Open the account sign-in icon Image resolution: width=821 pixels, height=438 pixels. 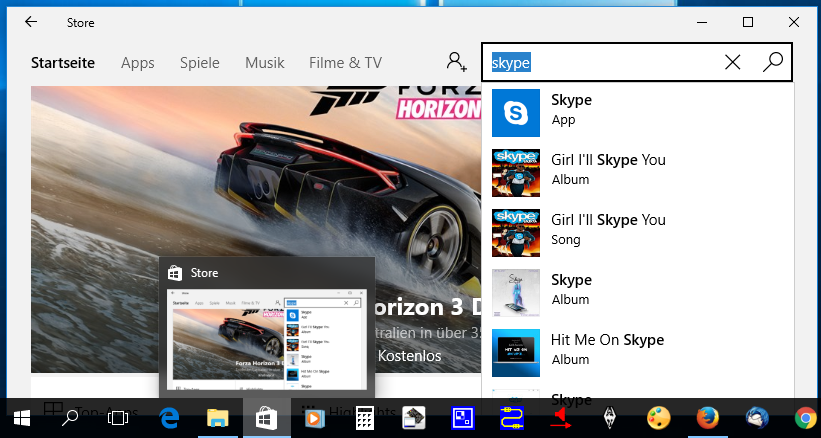click(x=457, y=62)
